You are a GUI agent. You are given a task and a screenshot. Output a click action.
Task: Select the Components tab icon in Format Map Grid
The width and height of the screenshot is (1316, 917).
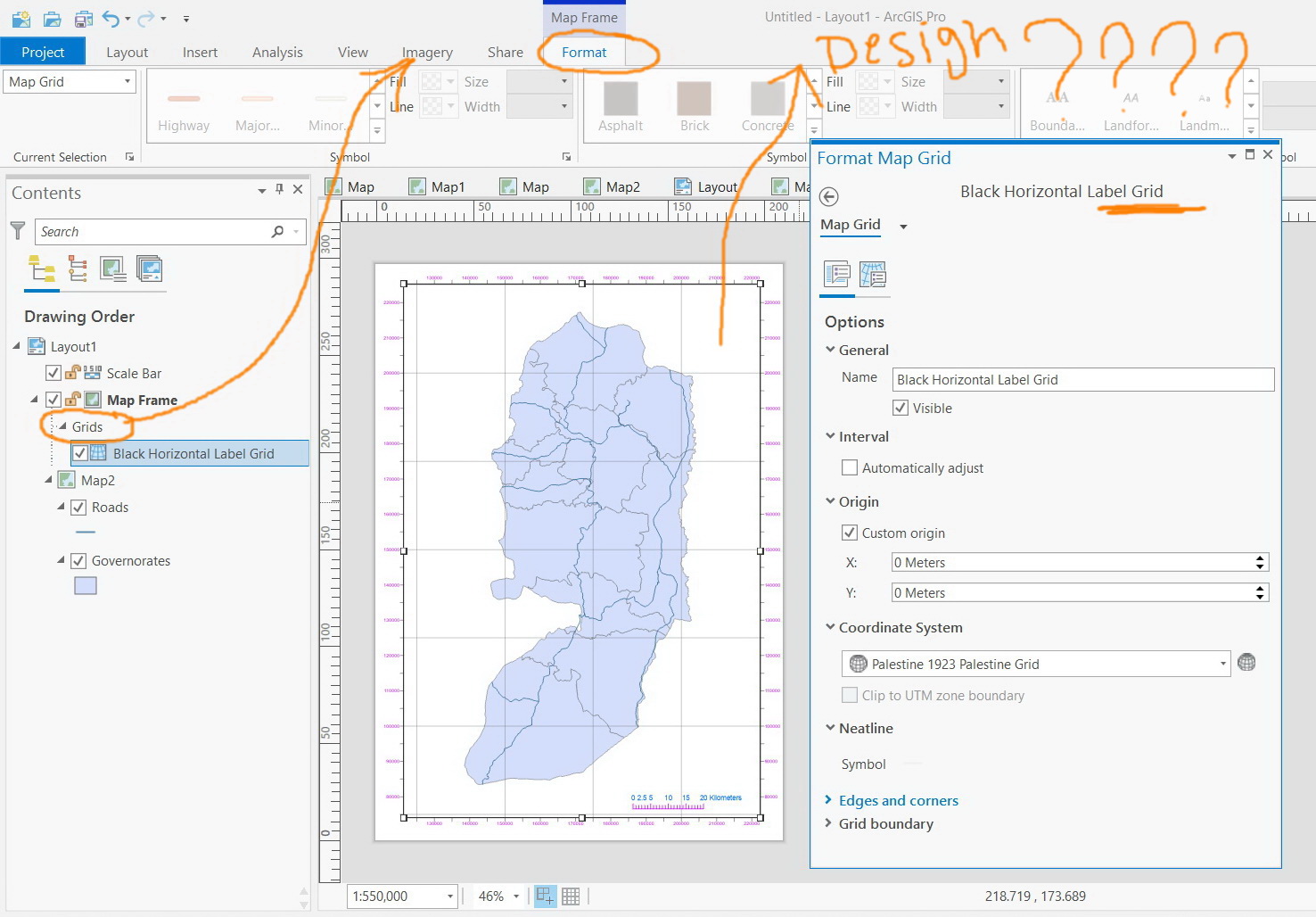click(872, 275)
